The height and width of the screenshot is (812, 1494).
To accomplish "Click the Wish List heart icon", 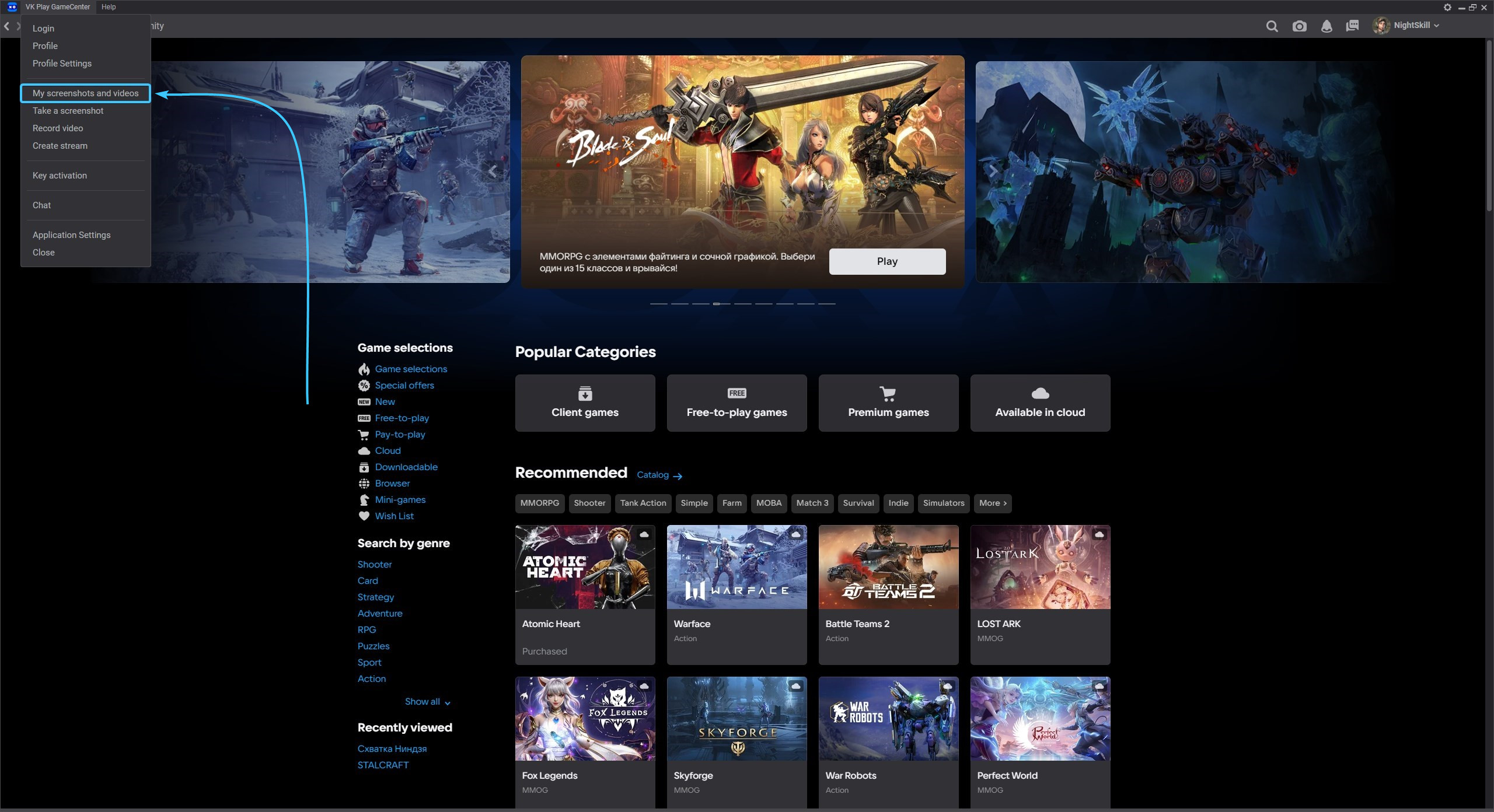I will (x=364, y=516).
